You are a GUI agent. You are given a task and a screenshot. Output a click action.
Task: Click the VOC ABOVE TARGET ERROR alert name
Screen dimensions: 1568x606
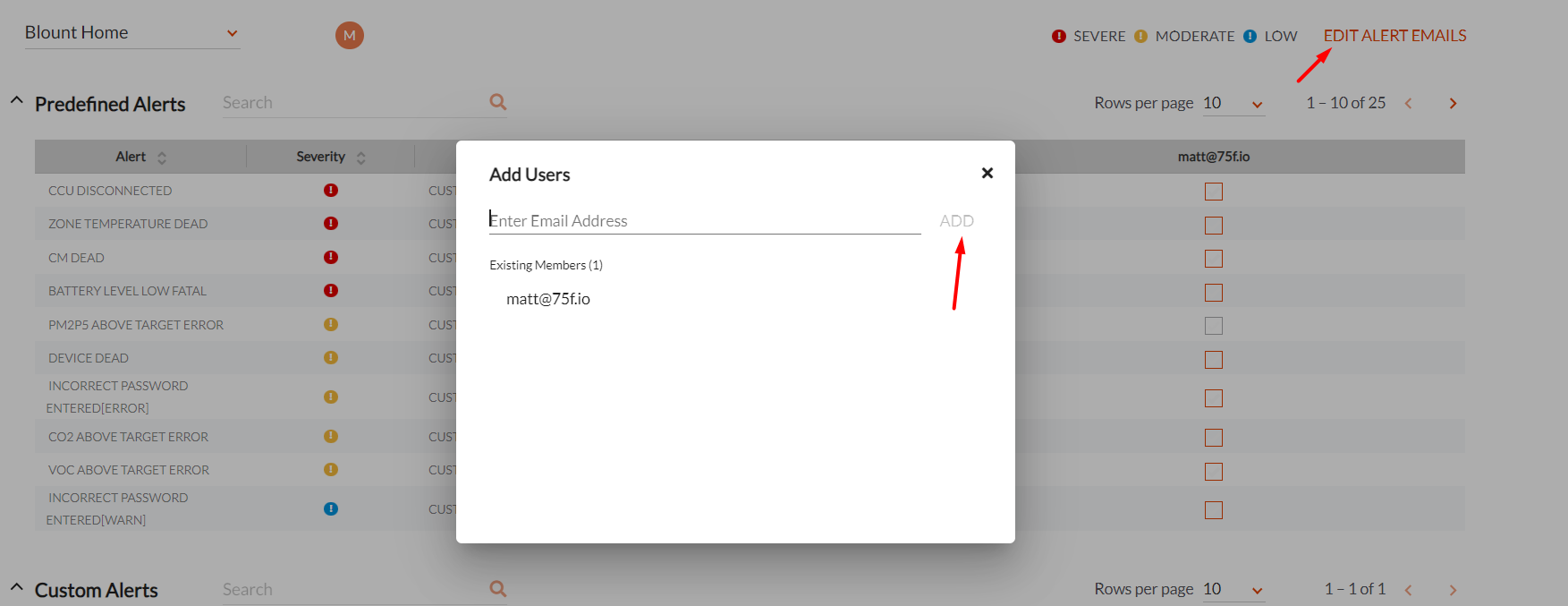129,470
